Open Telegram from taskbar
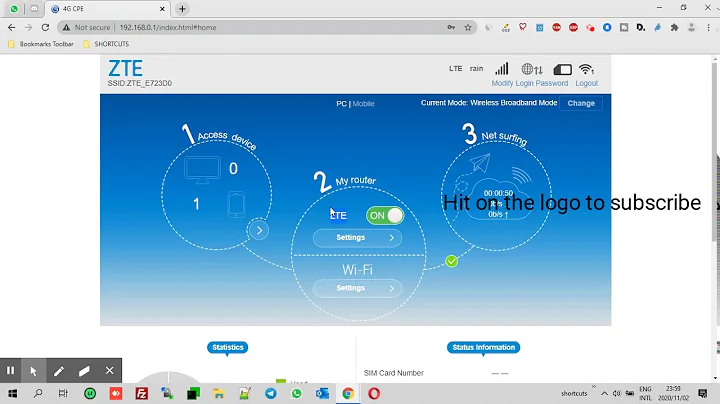 pyautogui.click(x=270, y=393)
